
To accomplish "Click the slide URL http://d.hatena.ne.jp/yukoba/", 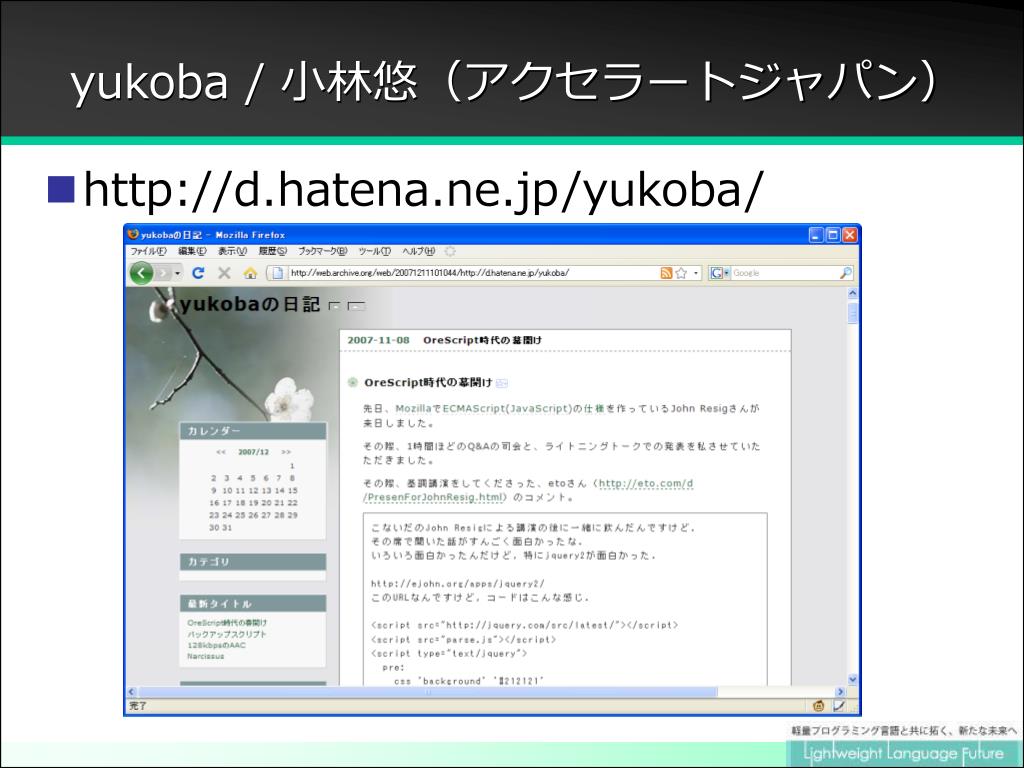I will (423, 191).
